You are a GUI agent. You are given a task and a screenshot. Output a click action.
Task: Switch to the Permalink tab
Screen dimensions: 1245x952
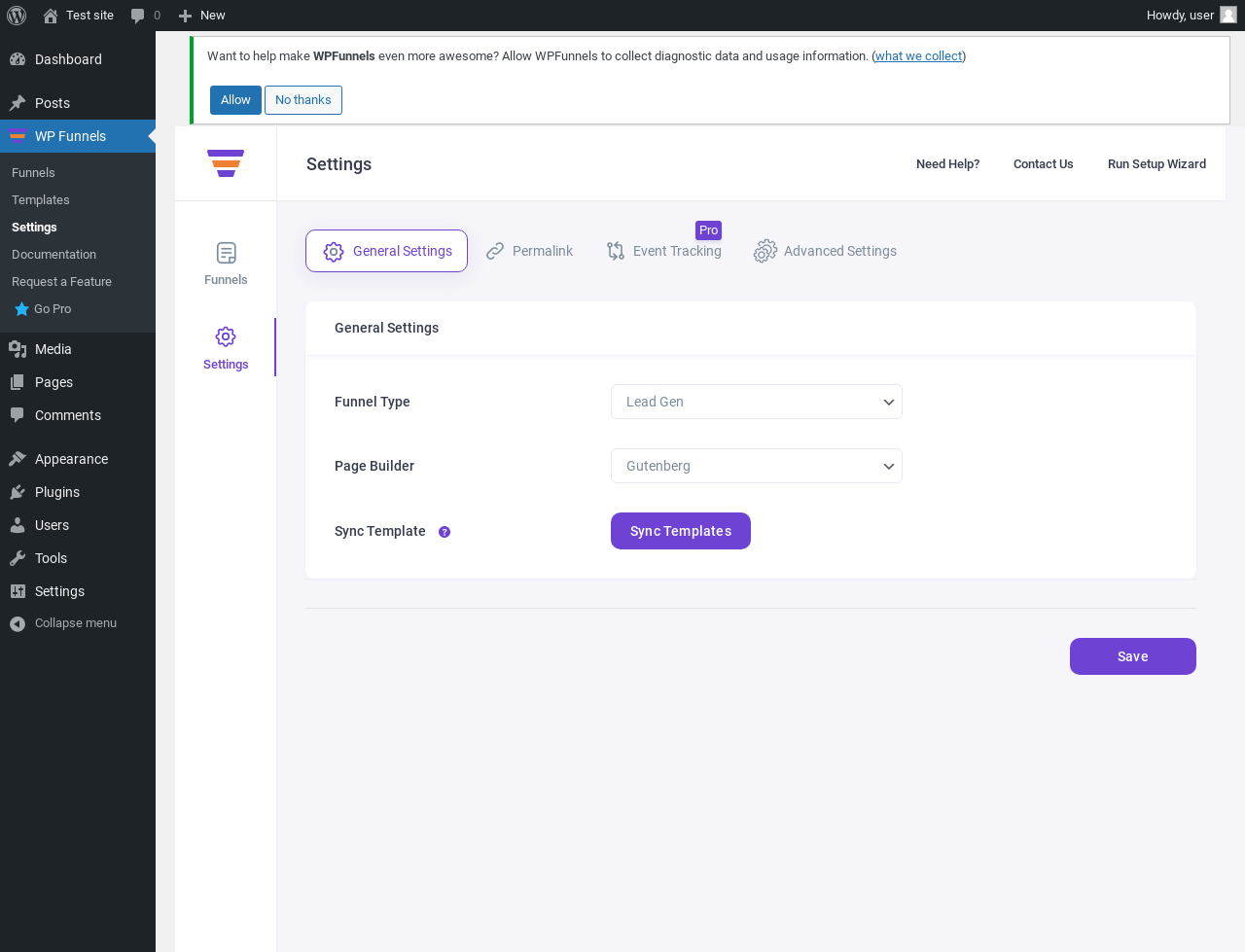(x=530, y=251)
